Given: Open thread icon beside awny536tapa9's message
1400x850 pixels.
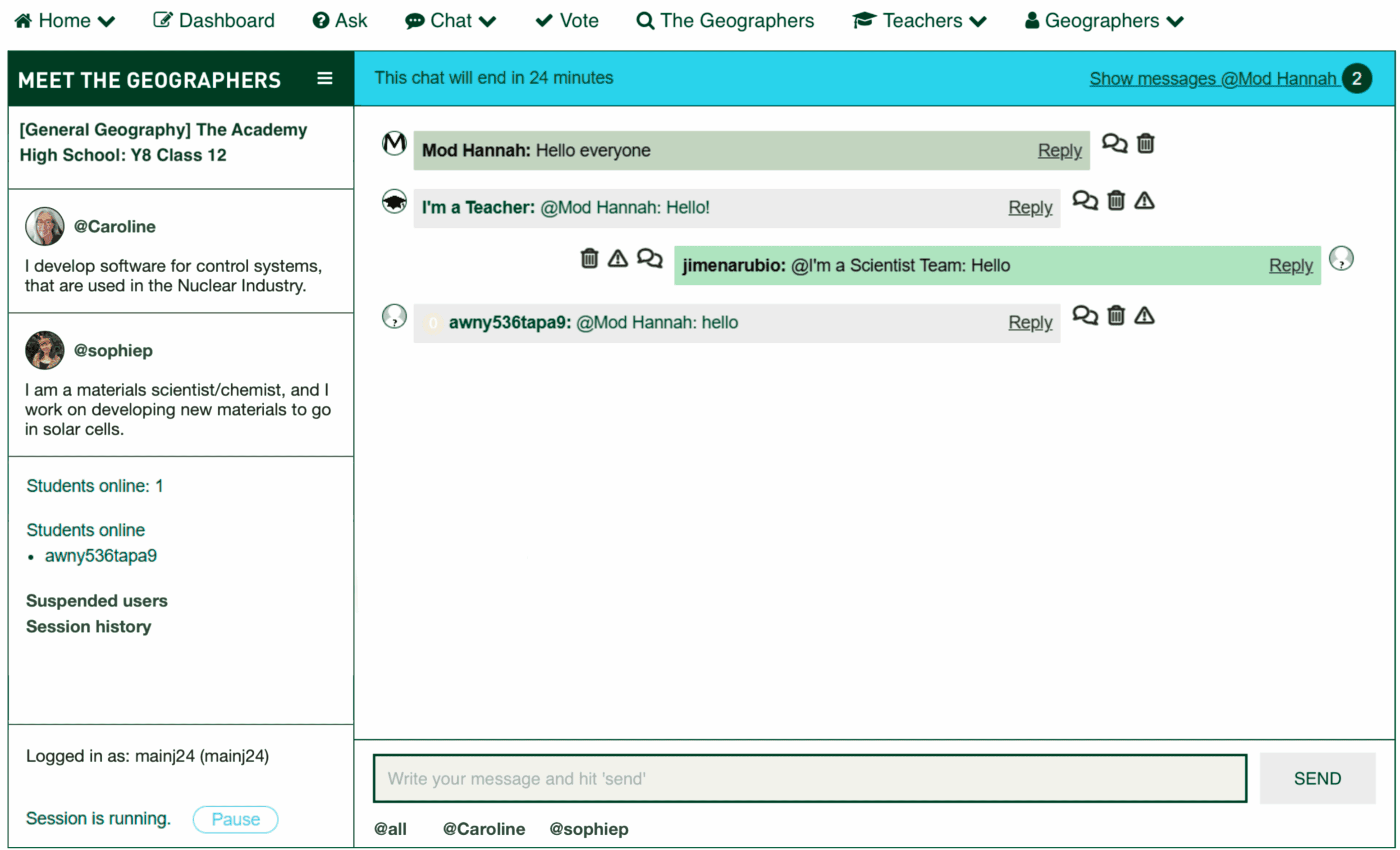Looking at the screenshot, I should 1084,315.
